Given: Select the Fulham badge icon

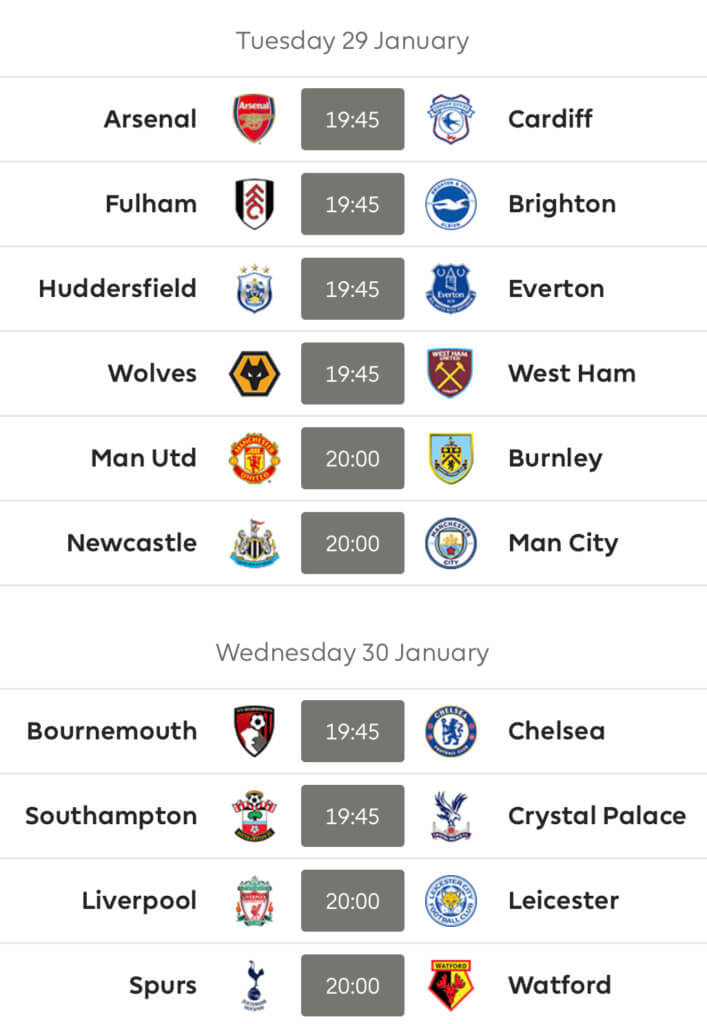Looking at the screenshot, I should [254, 204].
